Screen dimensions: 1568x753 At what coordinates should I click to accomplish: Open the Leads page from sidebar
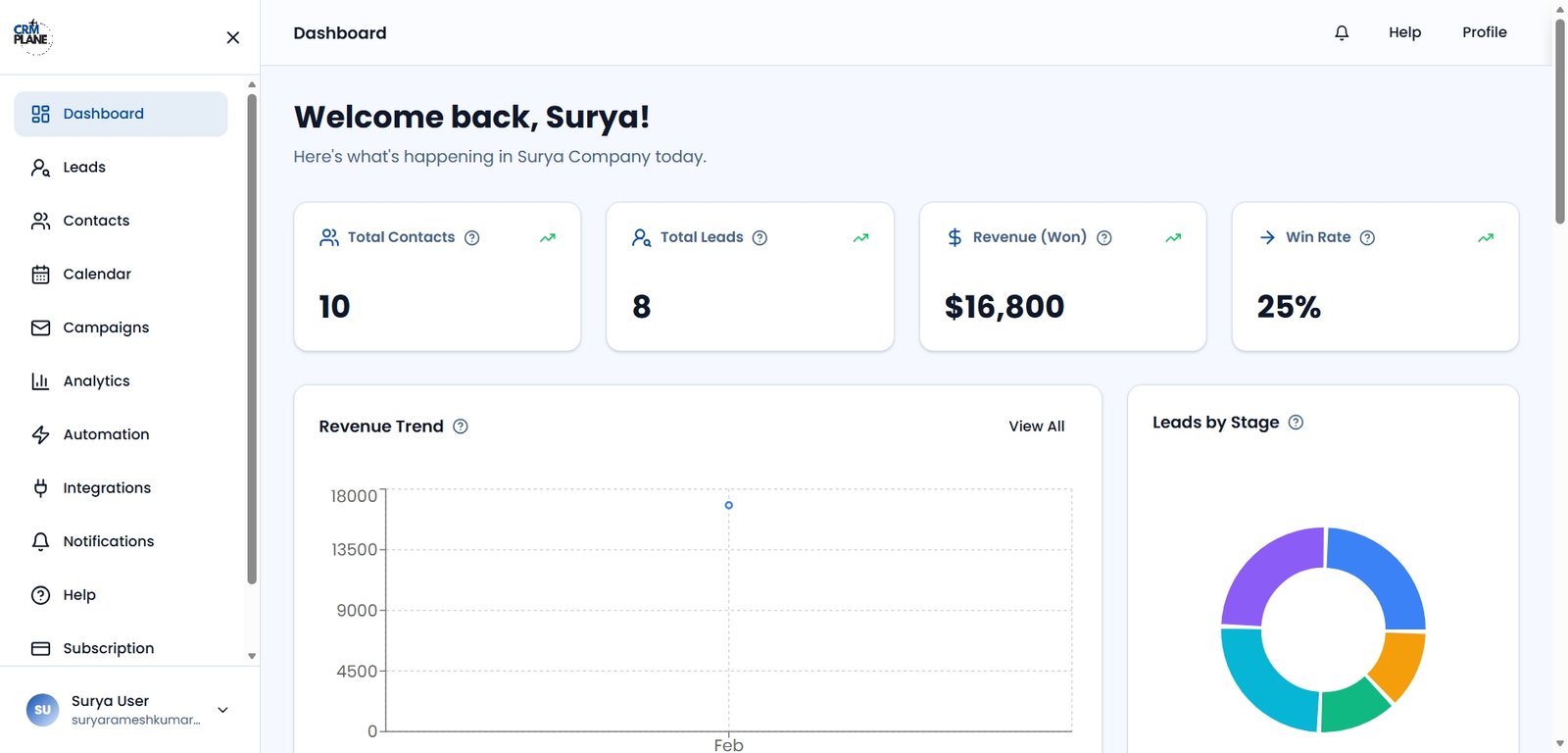(84, 168)
